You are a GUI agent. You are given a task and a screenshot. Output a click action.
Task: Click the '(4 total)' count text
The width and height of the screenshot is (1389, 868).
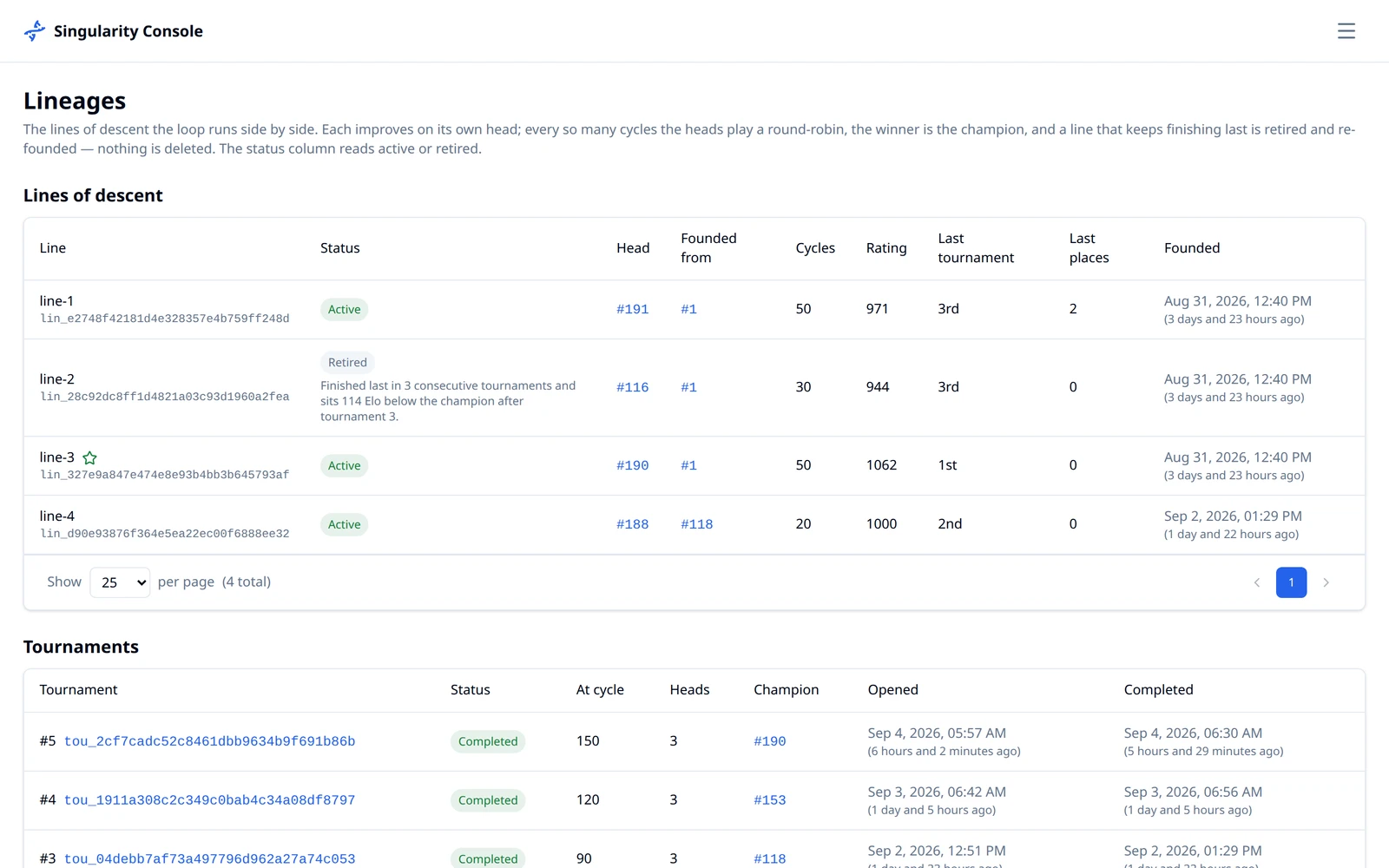click(x=247, y=582)
